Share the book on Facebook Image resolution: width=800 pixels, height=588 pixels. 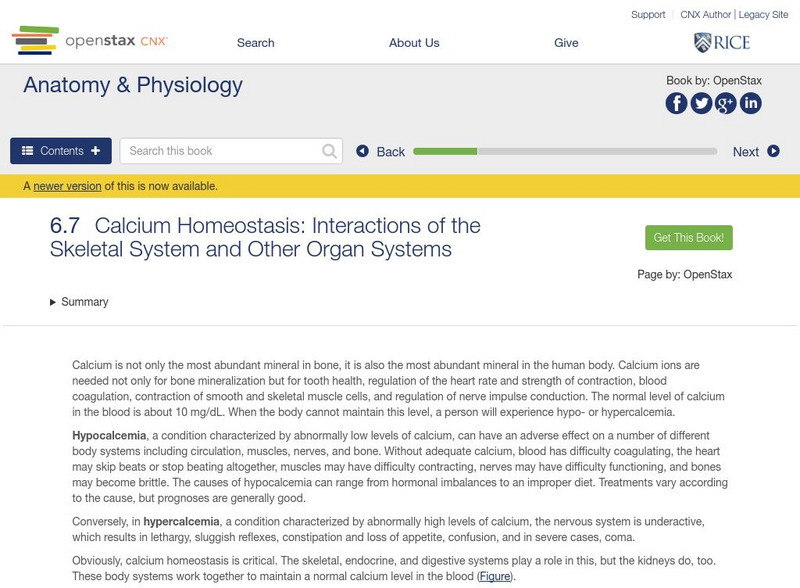coord(676,103)
